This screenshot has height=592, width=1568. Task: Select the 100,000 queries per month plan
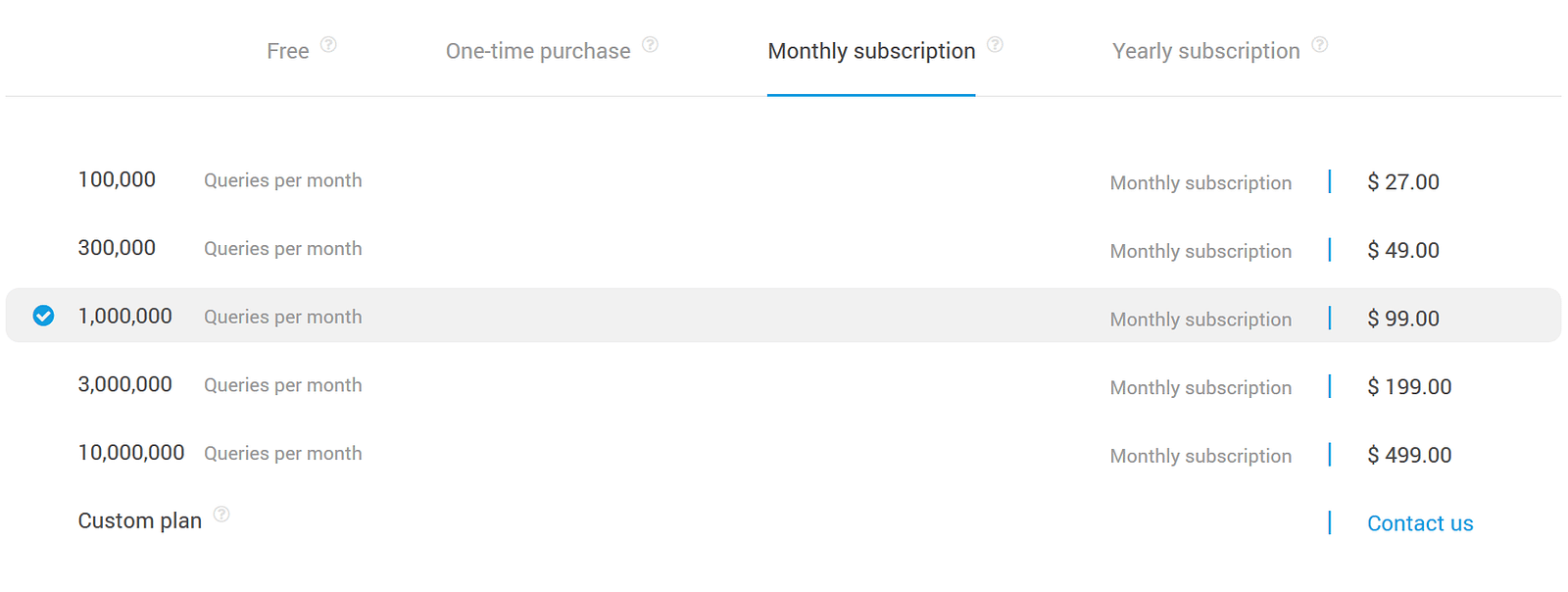coord(117,180)
